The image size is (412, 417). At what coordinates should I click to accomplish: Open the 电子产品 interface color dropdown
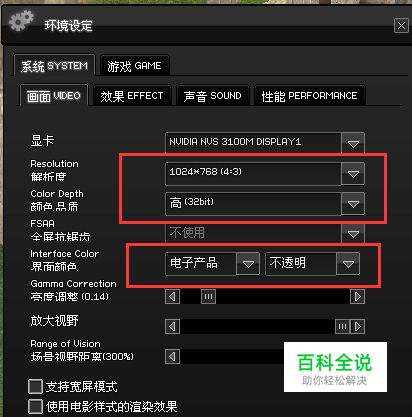pos(248,264)
